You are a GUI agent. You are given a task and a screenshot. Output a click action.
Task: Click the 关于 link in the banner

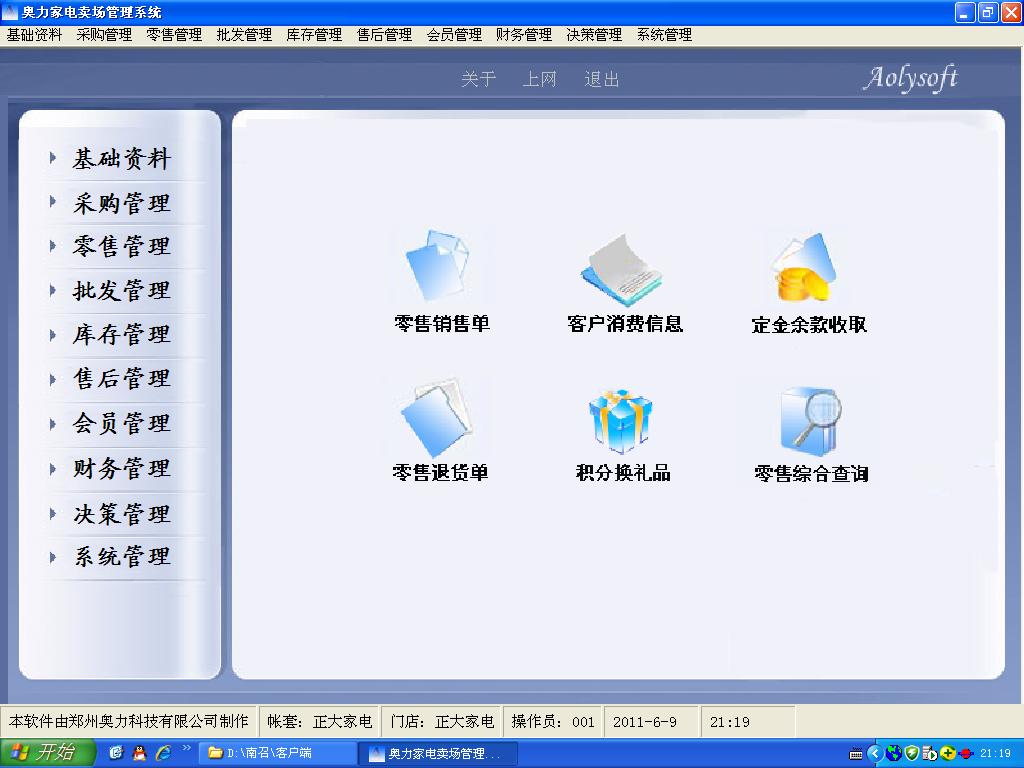[x=477, y=81]
